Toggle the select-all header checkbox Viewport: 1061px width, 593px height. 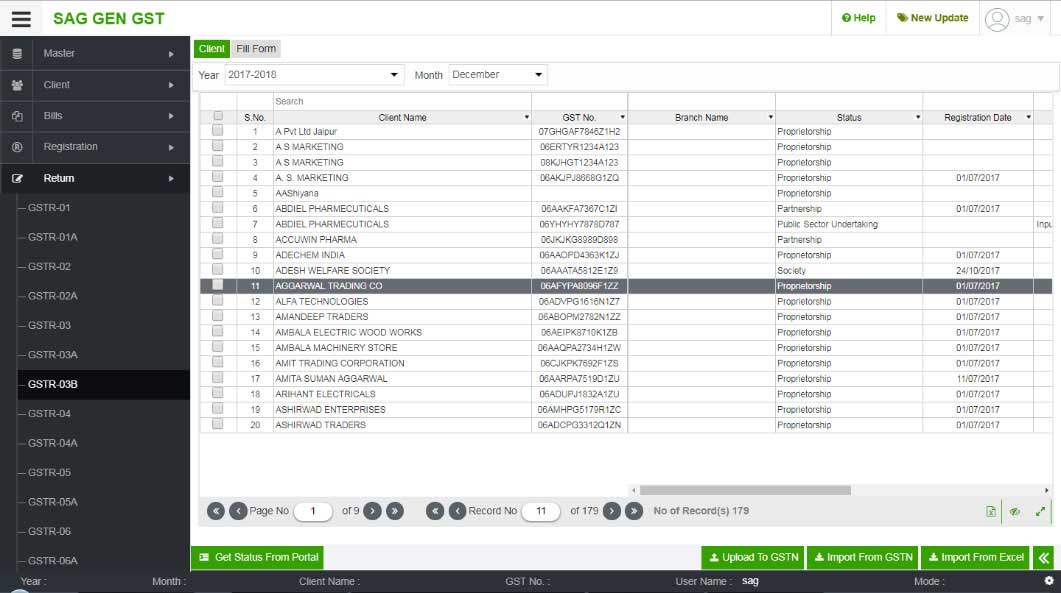(x=218, y=116)
